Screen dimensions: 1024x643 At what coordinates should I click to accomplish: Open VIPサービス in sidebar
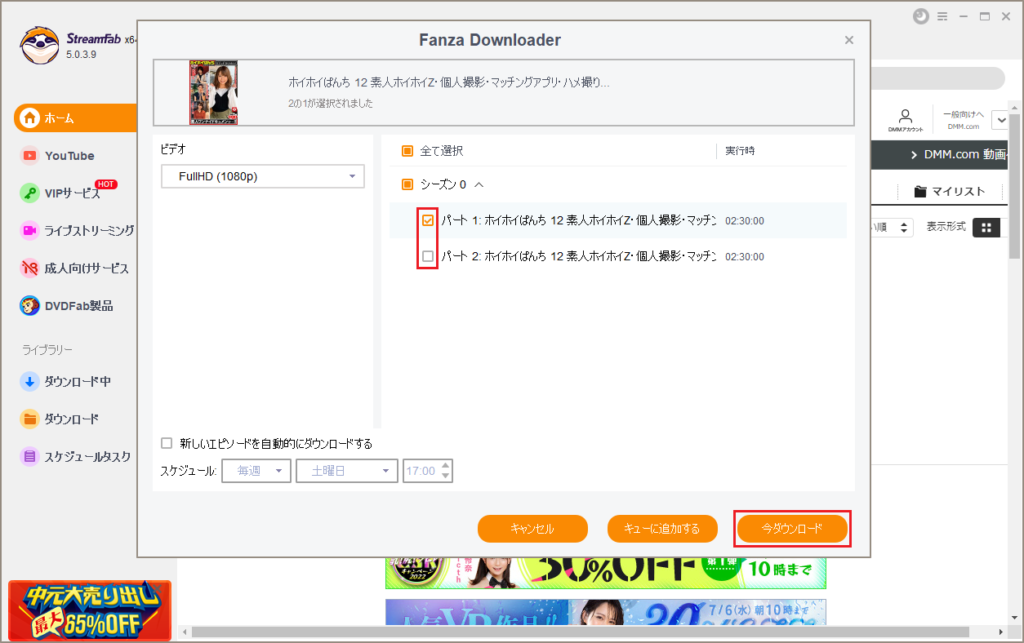coord(72,193)
